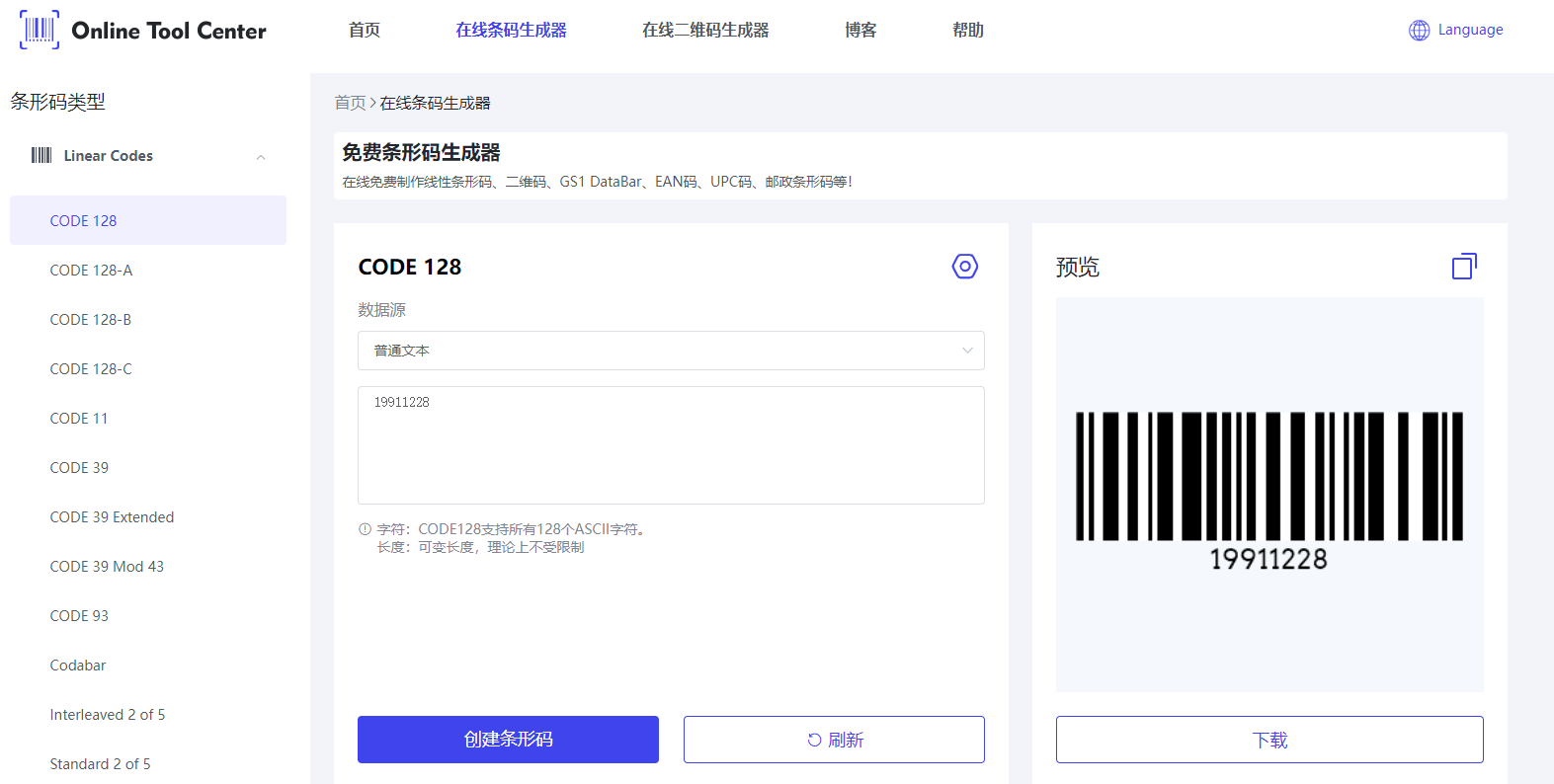
Task: Click the 数据源 label
Action: [x=381, y=309]
